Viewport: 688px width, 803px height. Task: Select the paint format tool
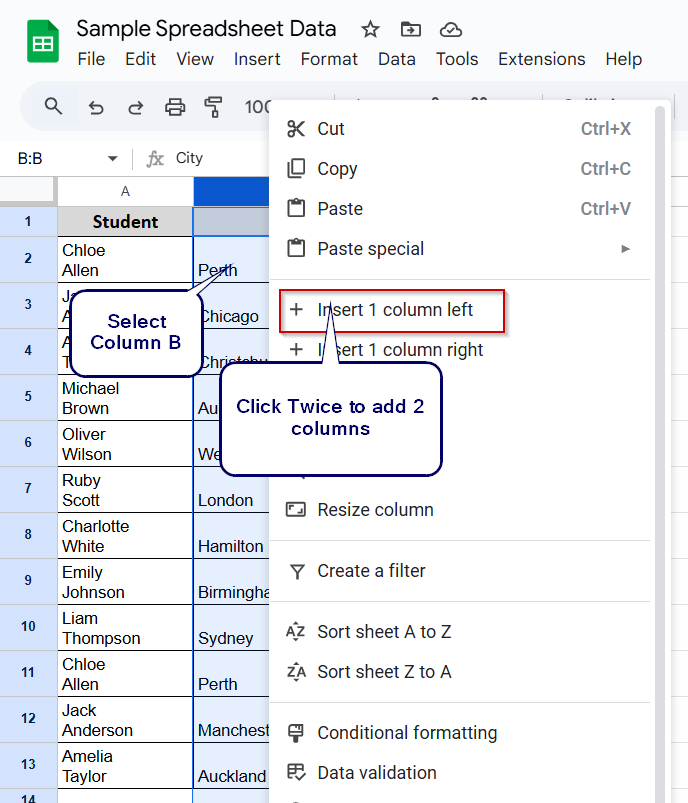pyautogui.click(x=213, y=107)
